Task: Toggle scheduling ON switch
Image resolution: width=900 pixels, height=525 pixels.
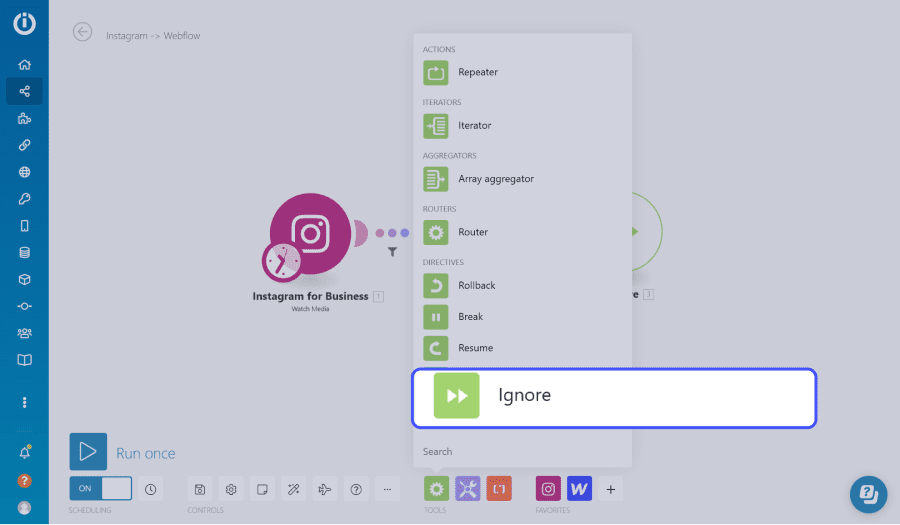Action: point(100,489)
